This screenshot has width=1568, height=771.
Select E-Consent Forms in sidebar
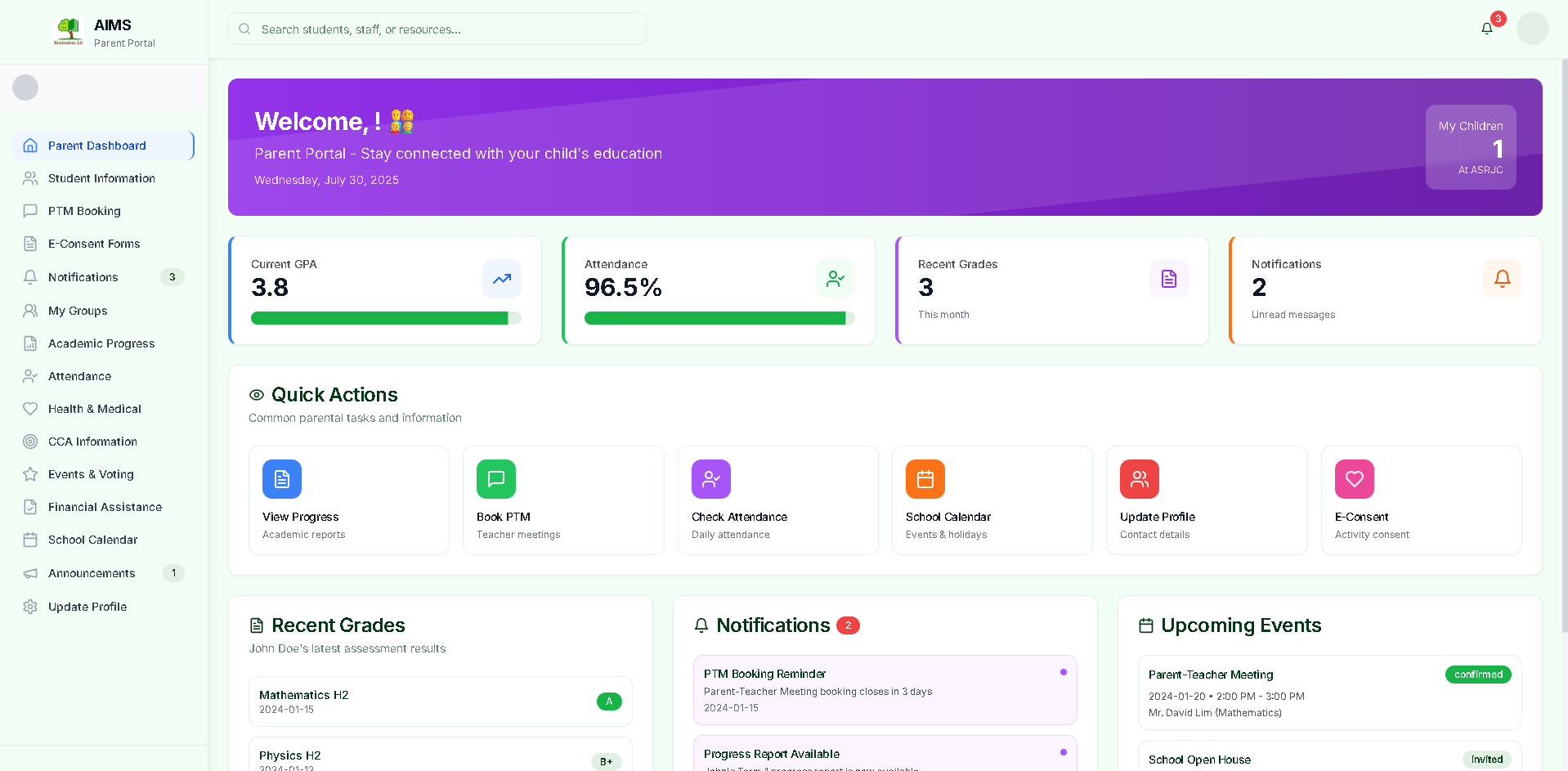pos(104,244)
